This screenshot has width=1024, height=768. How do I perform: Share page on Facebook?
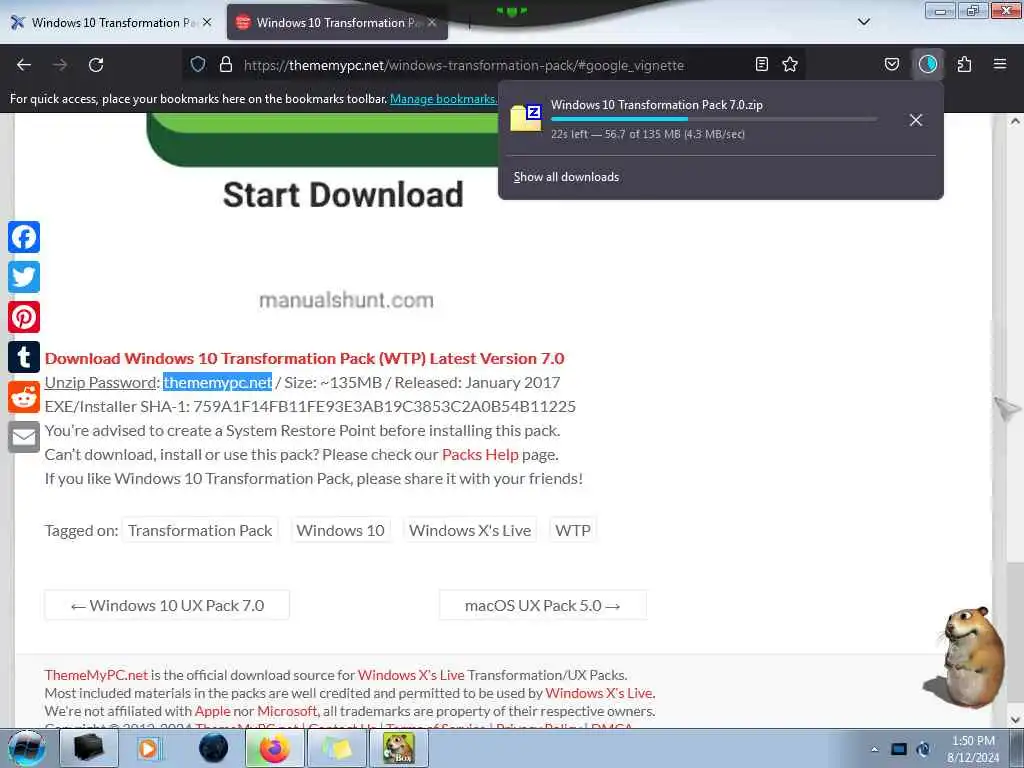[x=24, y=237]
